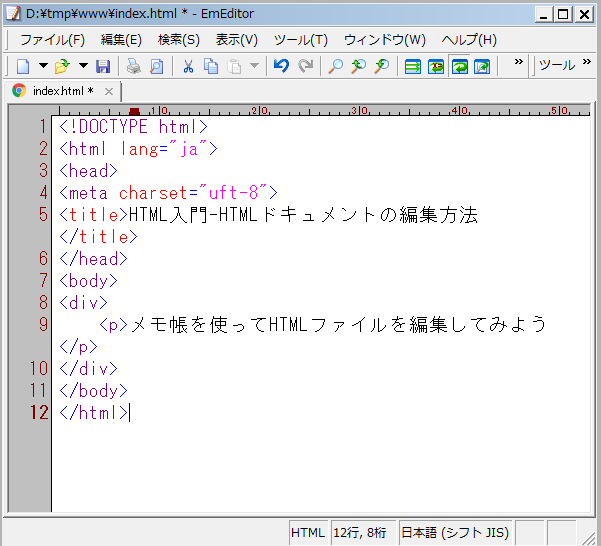Select Wrap by Characters icon
The height and width of the screenshot is (546, 601).
[x=436, y=67]
